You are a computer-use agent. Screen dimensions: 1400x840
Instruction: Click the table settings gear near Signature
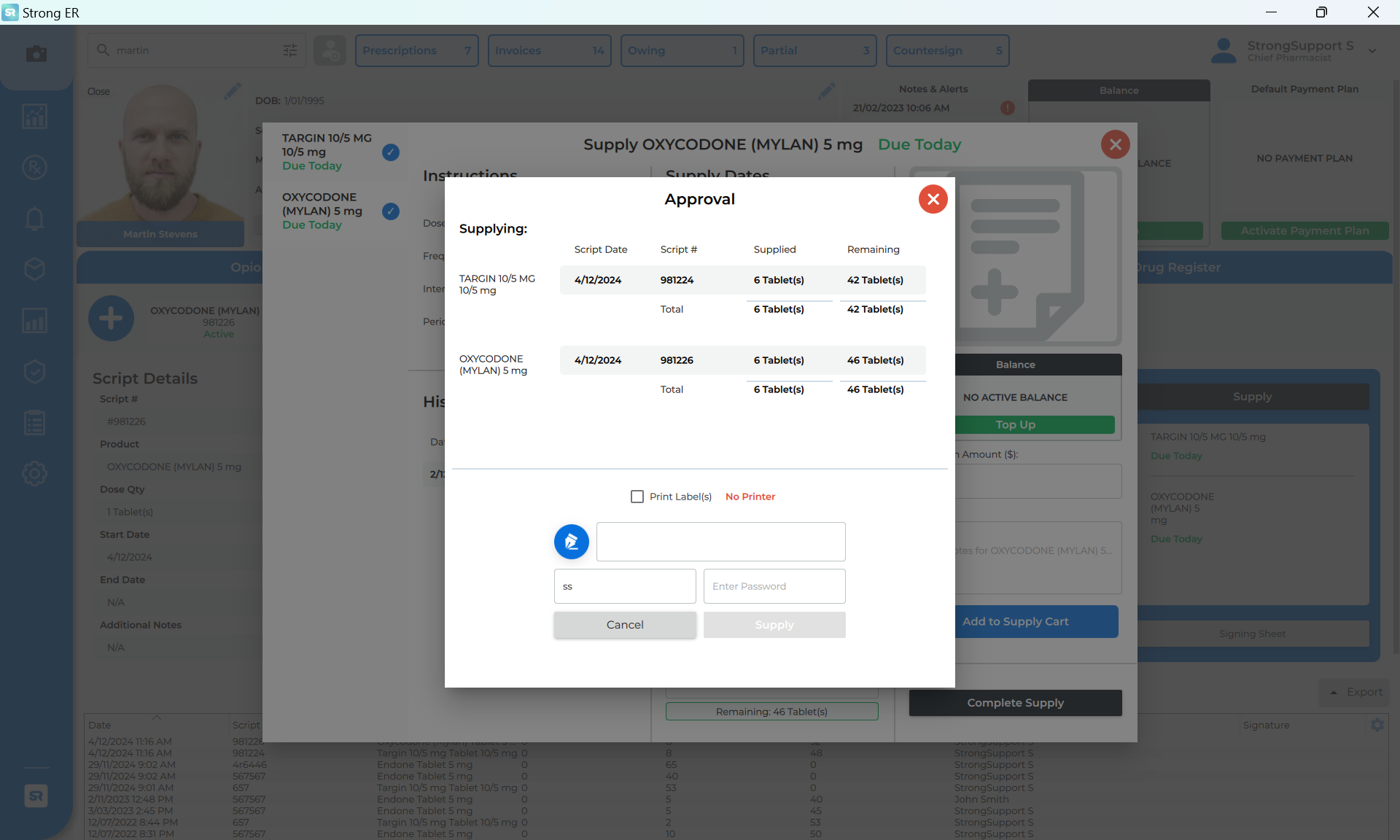pos(1377,725)
